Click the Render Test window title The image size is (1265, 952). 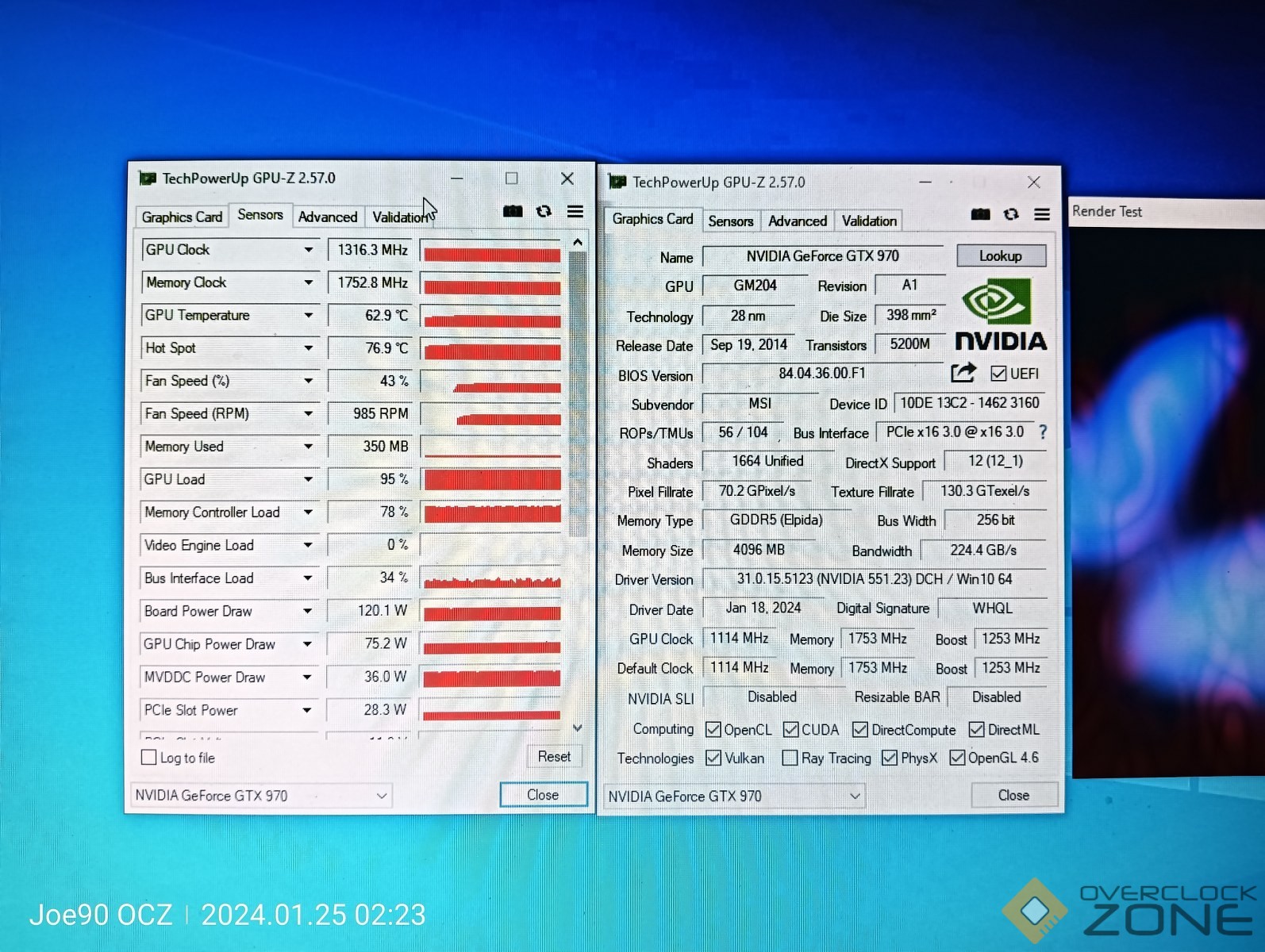1107,211
